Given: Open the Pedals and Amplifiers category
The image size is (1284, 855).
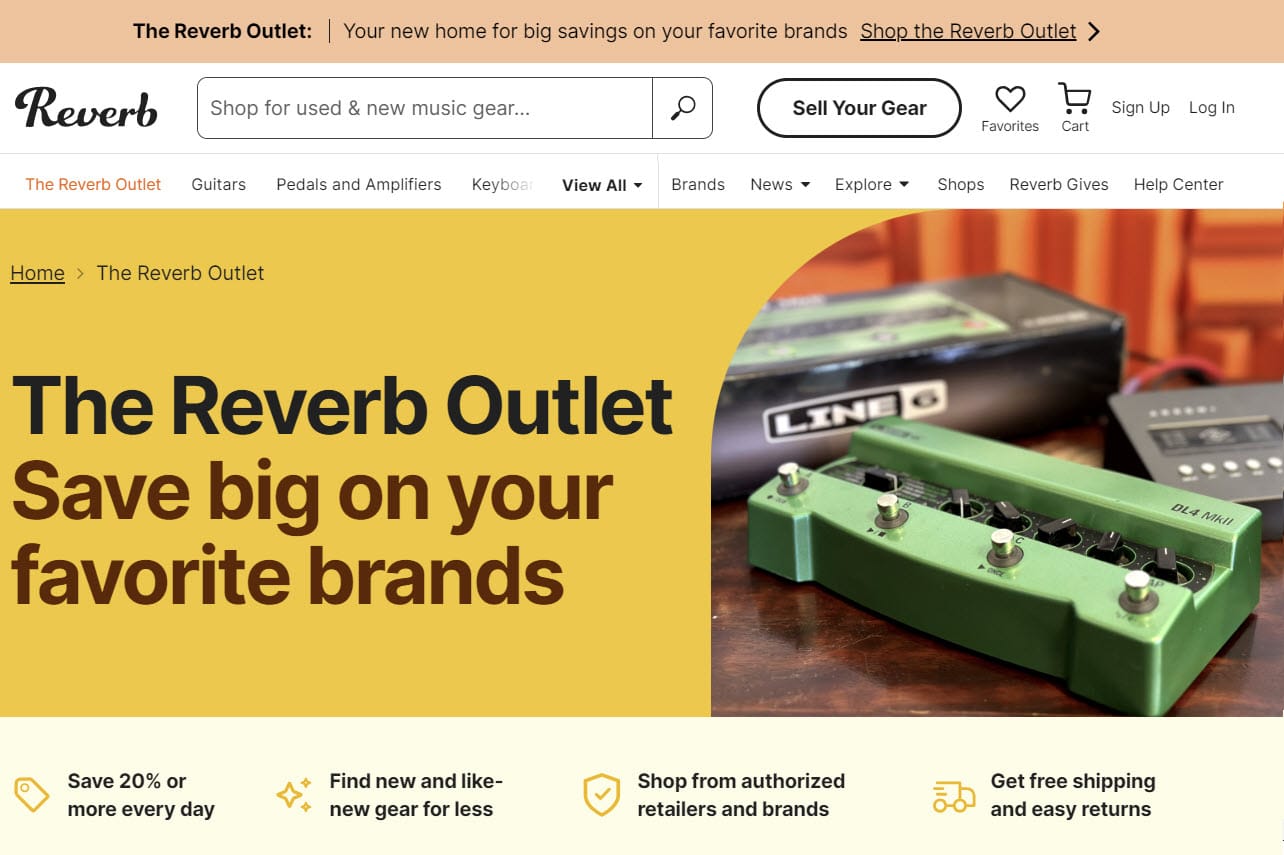Looking at the screenshot, I should click(359, 184).
